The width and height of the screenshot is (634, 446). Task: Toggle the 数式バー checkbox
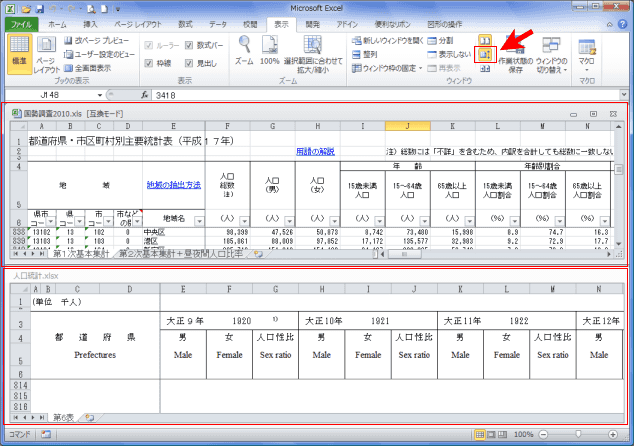(x=190, y=45)
